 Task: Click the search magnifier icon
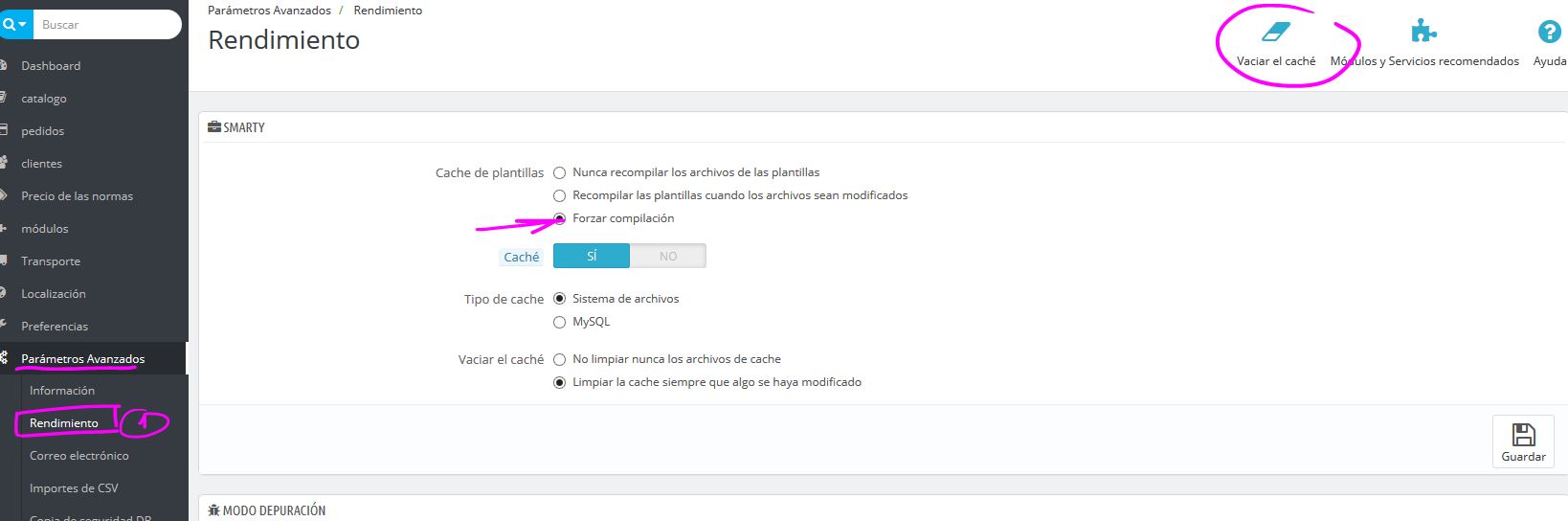tap(9, 25)
